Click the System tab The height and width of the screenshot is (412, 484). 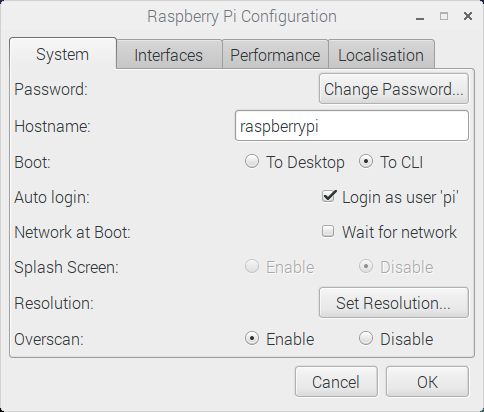63,54
